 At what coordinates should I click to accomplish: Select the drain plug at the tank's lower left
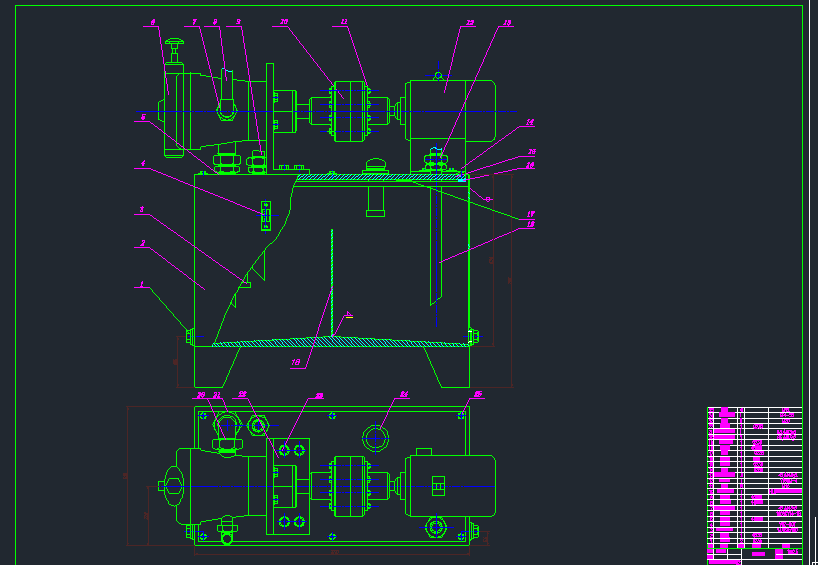coord(190,336)
